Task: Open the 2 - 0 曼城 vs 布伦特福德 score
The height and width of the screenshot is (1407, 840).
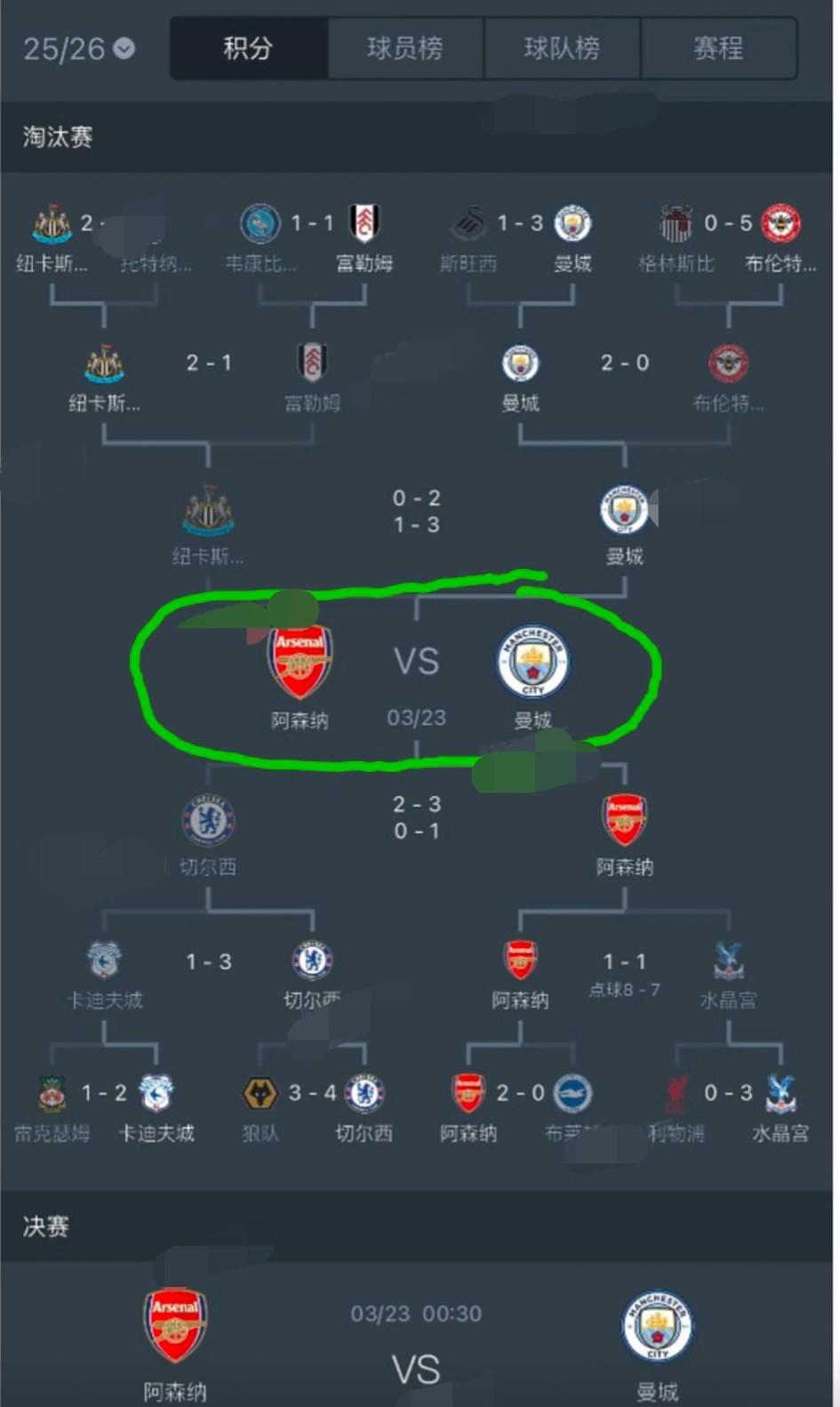Action: 625,363
